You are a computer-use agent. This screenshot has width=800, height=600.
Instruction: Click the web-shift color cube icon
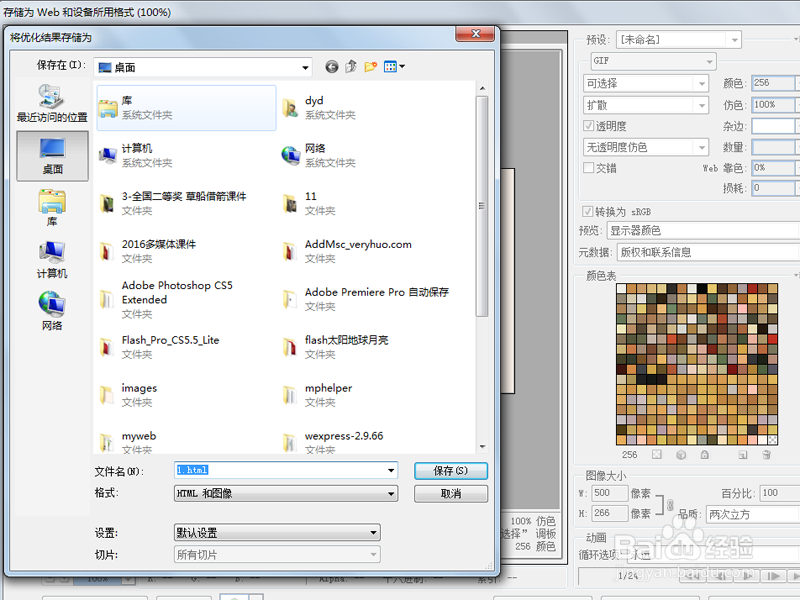click(x=683, y=455)
